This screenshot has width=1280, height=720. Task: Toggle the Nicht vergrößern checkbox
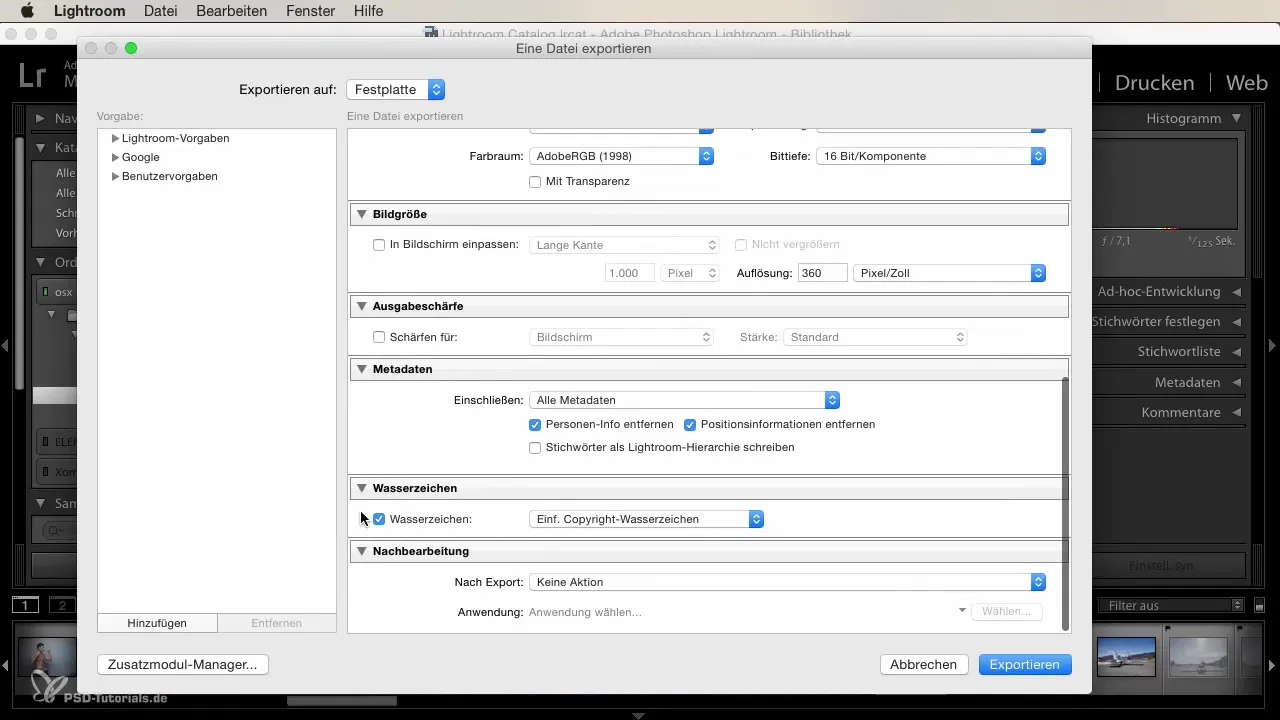tap(741, 245)
